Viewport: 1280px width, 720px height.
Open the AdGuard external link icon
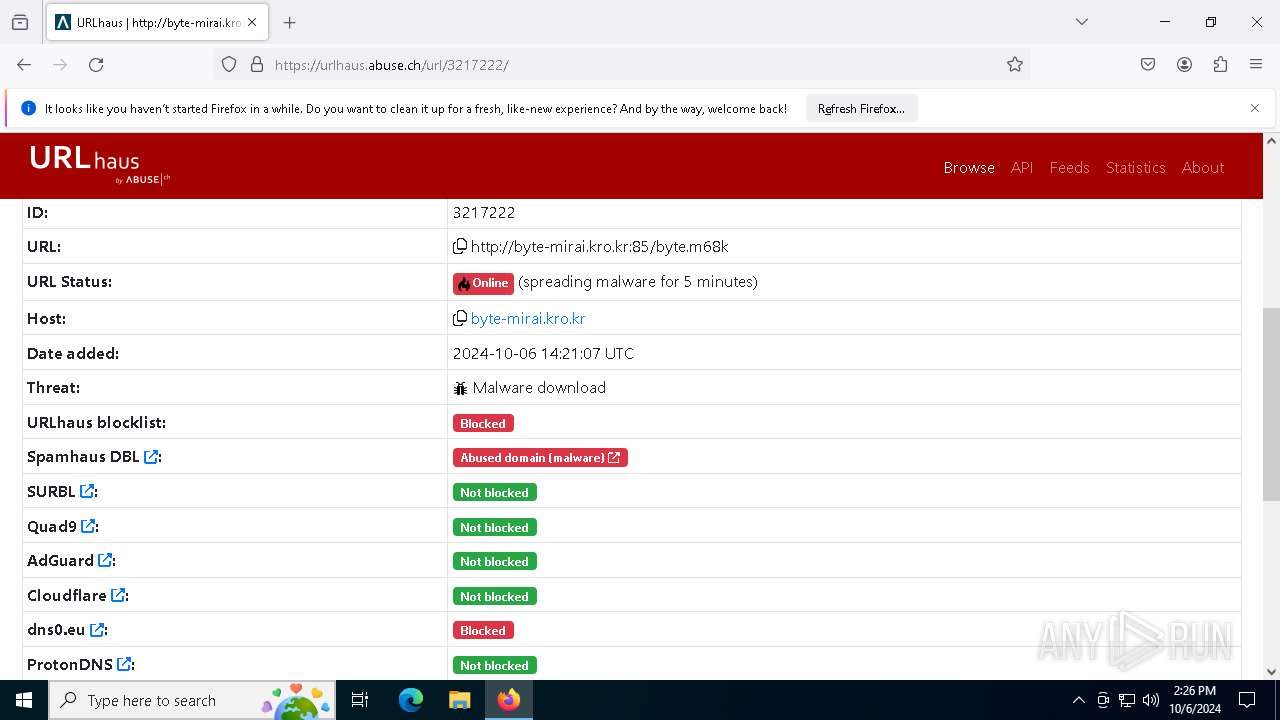click(x=105, y=560)
